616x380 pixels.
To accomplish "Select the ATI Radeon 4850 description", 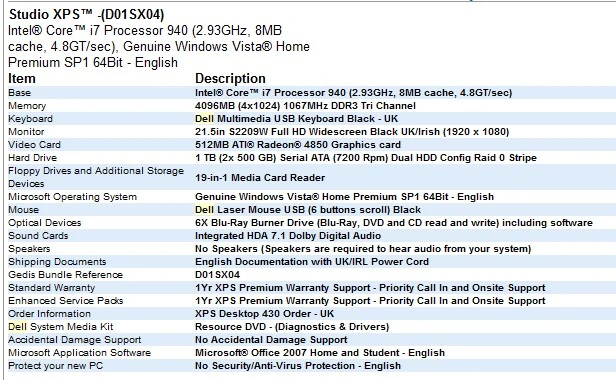I will pos(298,145).
